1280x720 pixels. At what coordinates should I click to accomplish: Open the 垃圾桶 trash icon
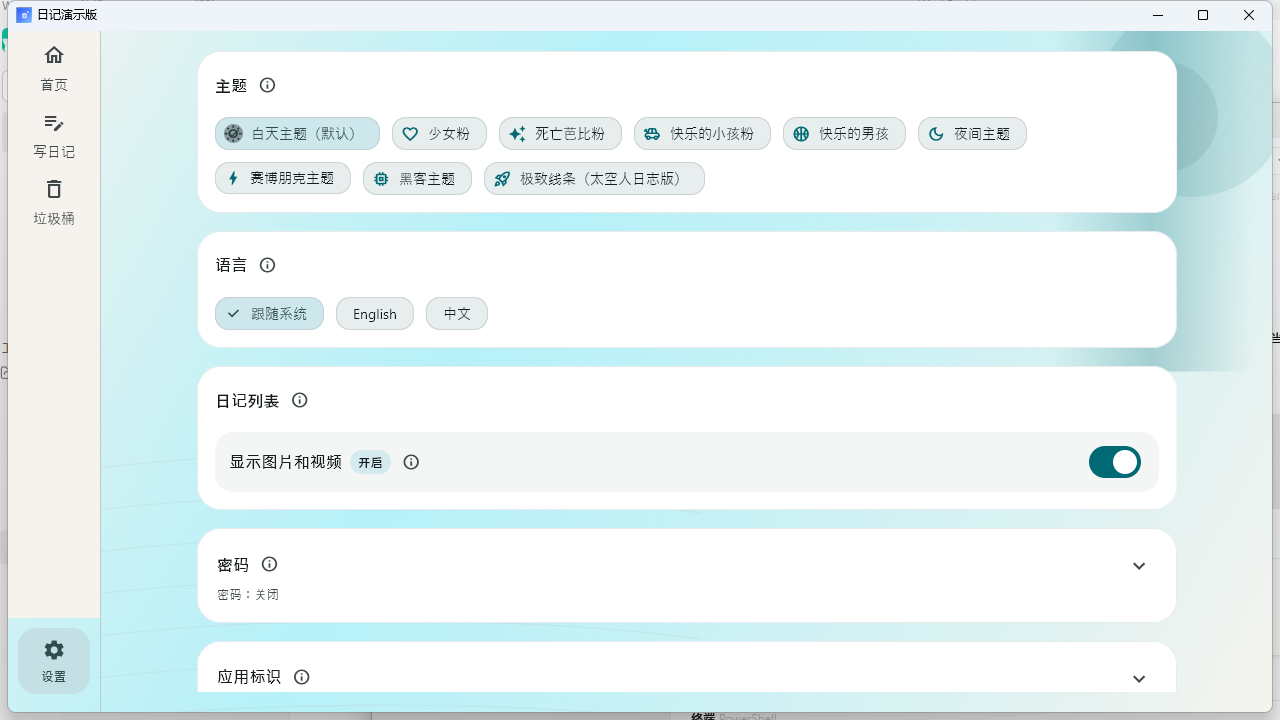pyautogui.click(x=54, y=189)
